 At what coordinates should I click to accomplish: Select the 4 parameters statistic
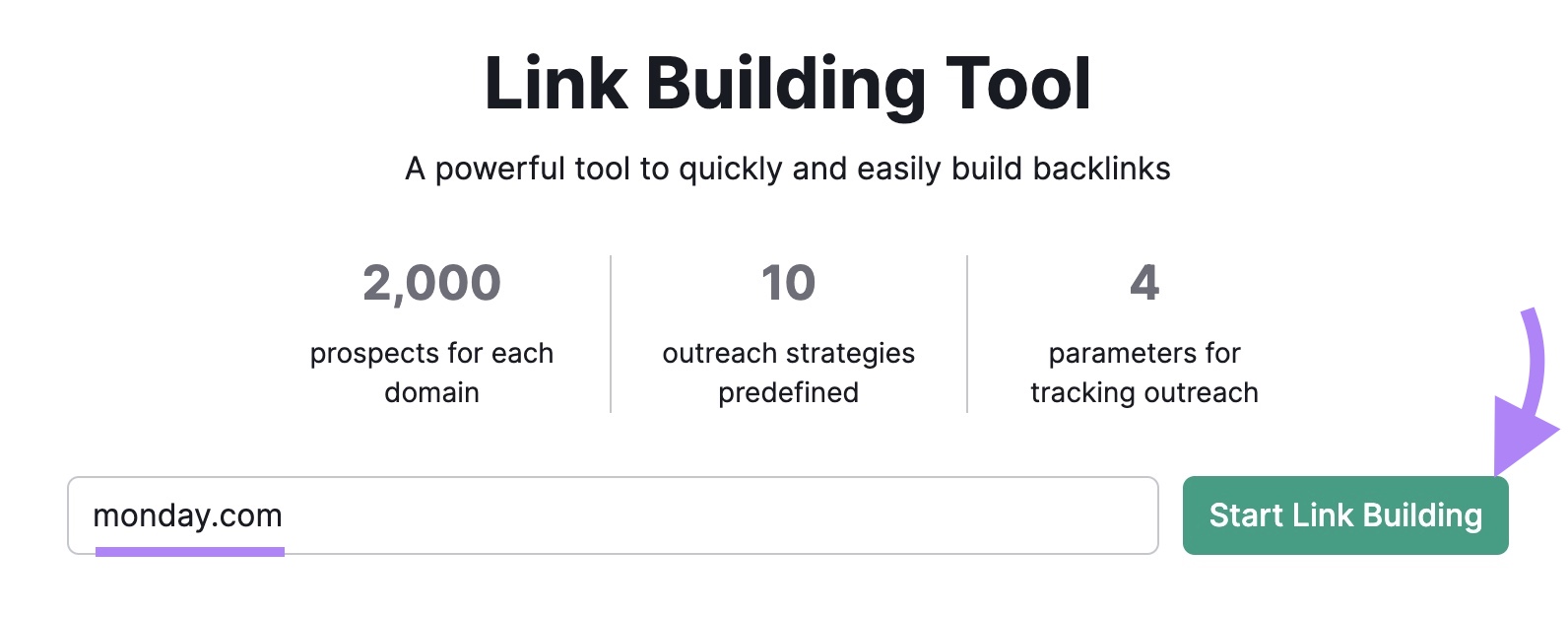pos(1143,284)
